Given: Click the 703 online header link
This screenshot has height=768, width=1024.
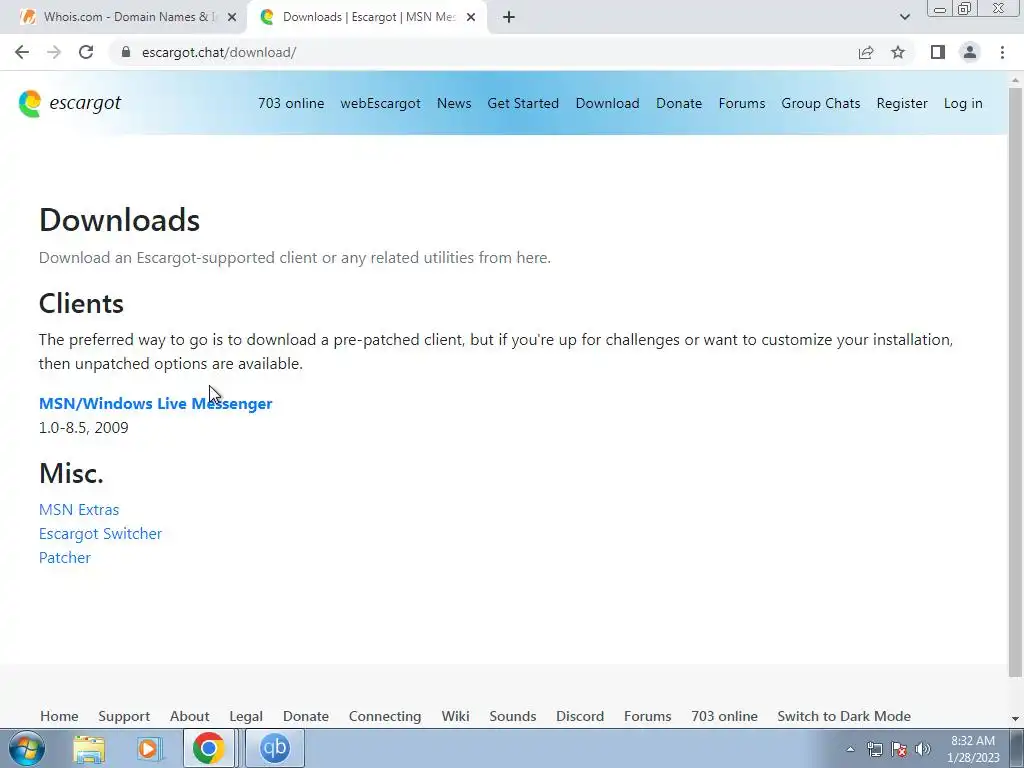Looking at the screenshot, I should (x=291, y=103).
